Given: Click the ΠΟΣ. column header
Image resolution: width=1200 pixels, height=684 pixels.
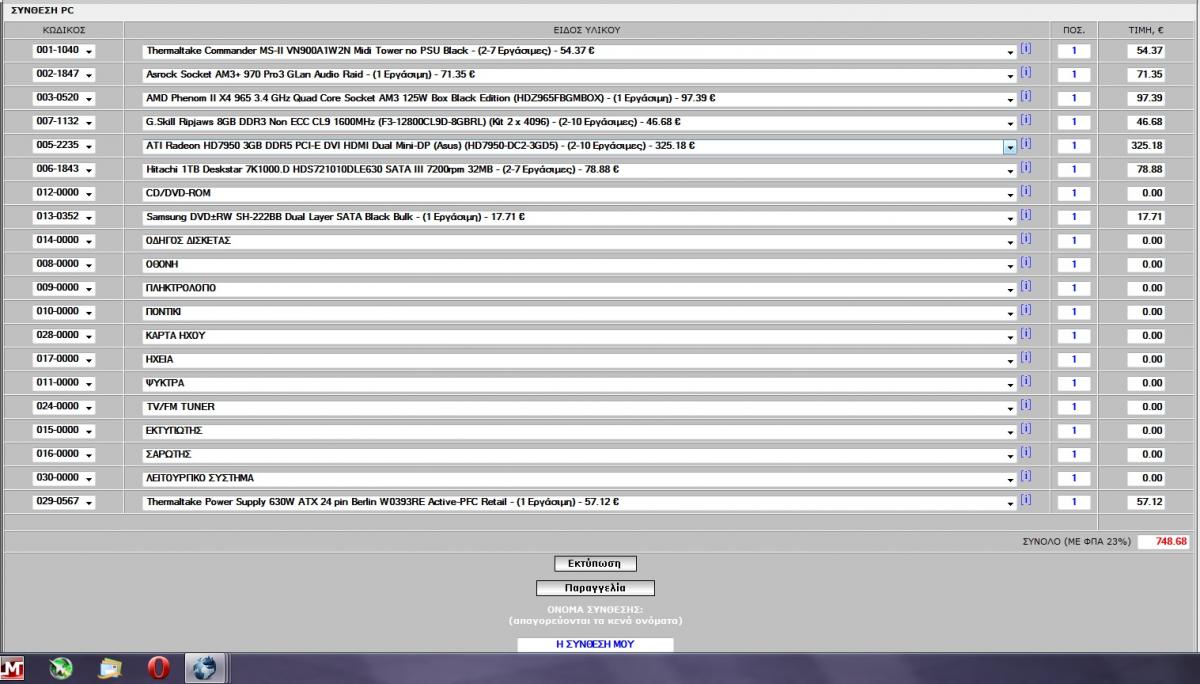Looking at the screenshot, I should [1075, 30].
